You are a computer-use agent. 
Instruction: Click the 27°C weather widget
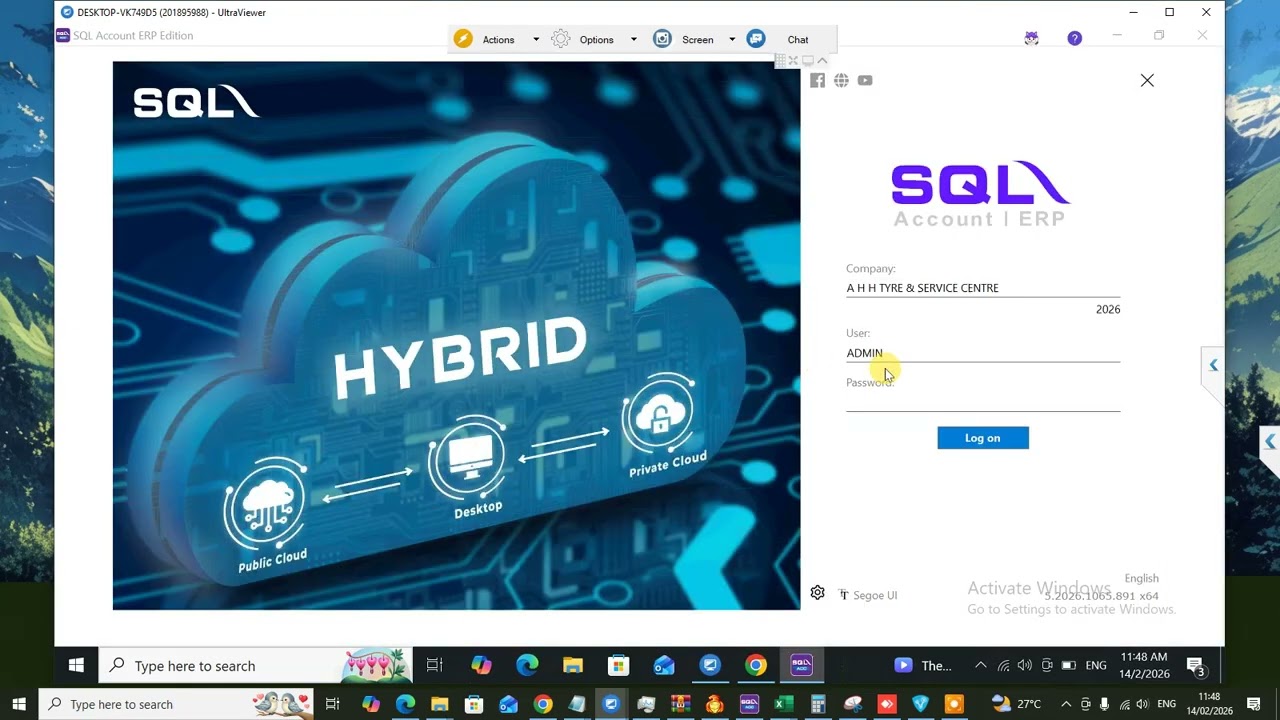(x=1017, y=704)
